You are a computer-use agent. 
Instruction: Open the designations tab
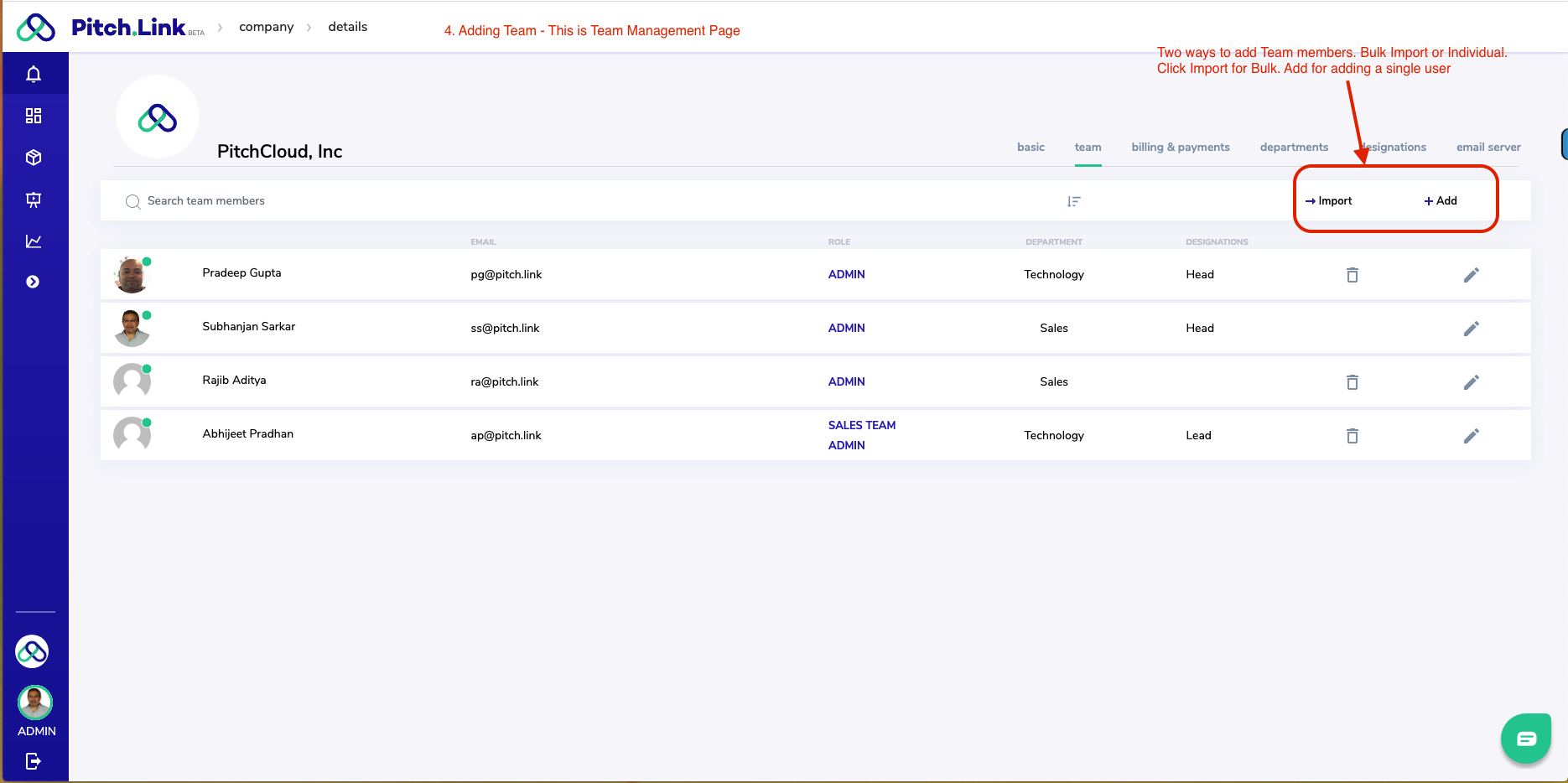[x=1393, y=147]
